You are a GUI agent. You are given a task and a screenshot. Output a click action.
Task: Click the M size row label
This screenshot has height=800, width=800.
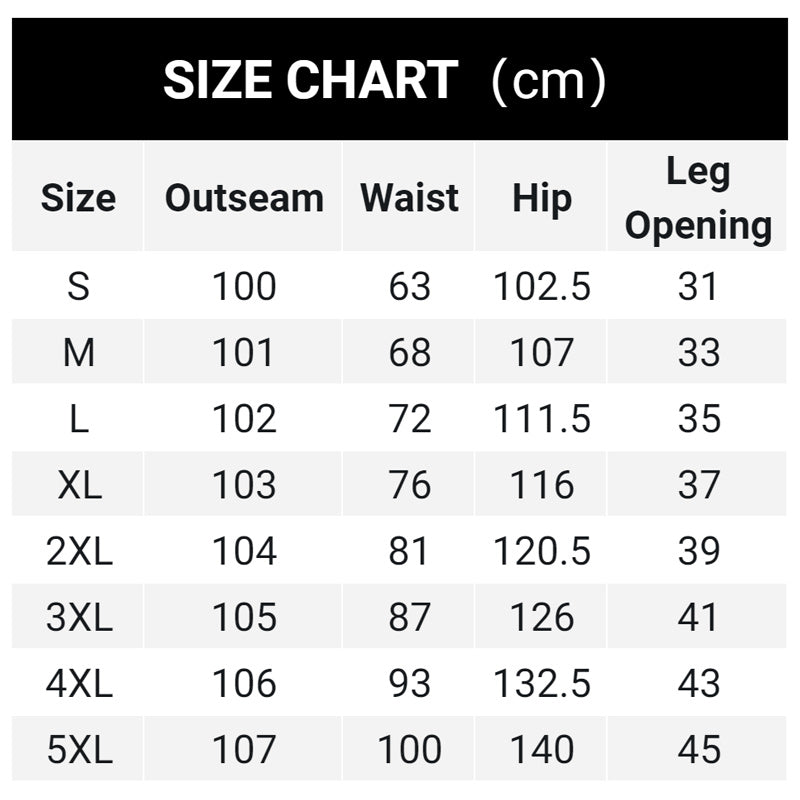coord(79,353)
